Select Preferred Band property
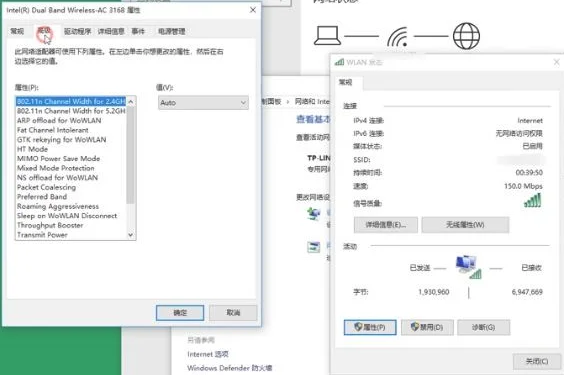564x375 pixels. (42, 197)
